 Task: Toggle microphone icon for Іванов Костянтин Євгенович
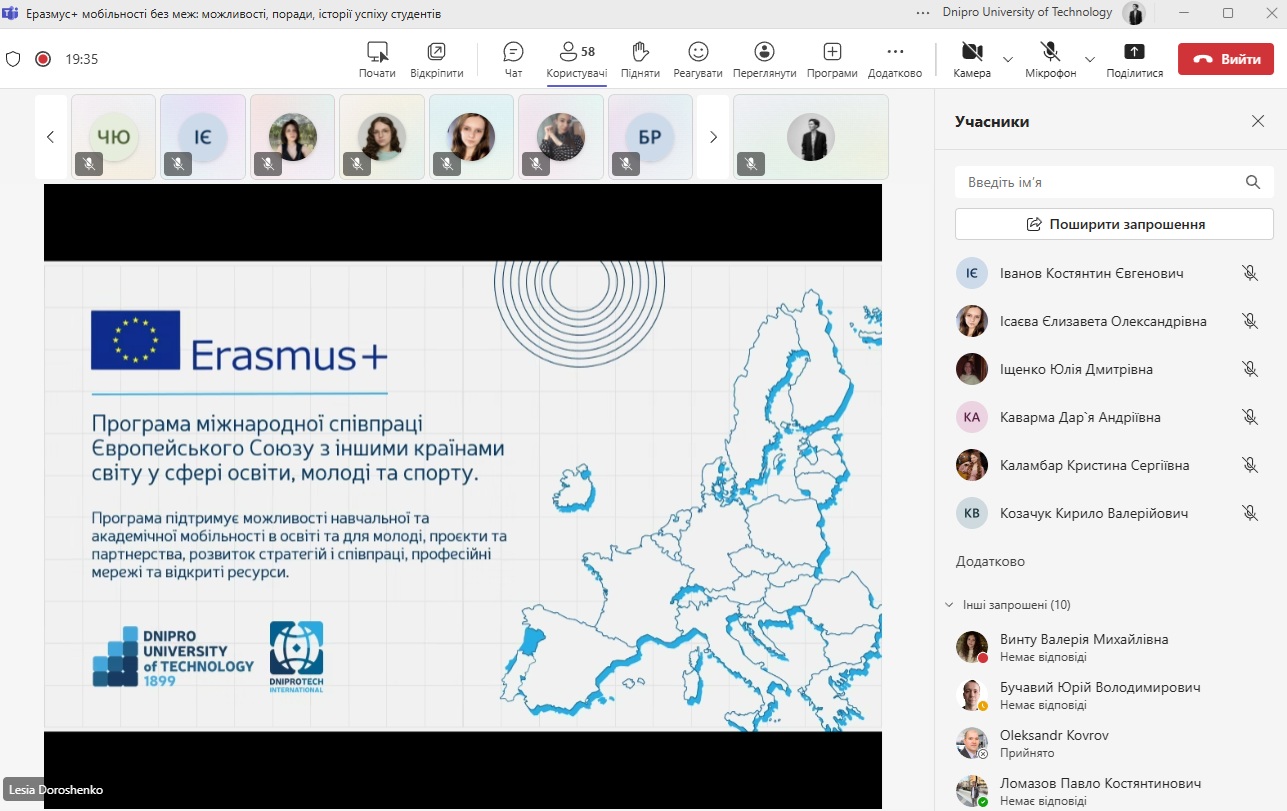point(1249,273)
